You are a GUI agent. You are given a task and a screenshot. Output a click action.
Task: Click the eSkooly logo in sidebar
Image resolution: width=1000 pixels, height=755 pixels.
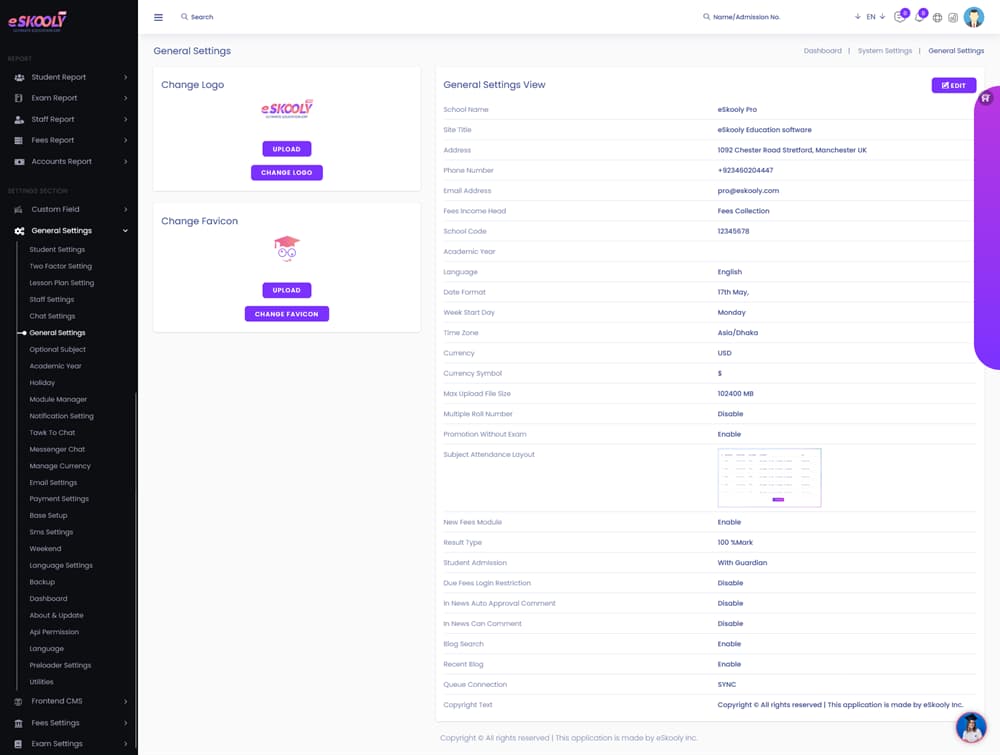pyautogui.click(x=37, y=21)
